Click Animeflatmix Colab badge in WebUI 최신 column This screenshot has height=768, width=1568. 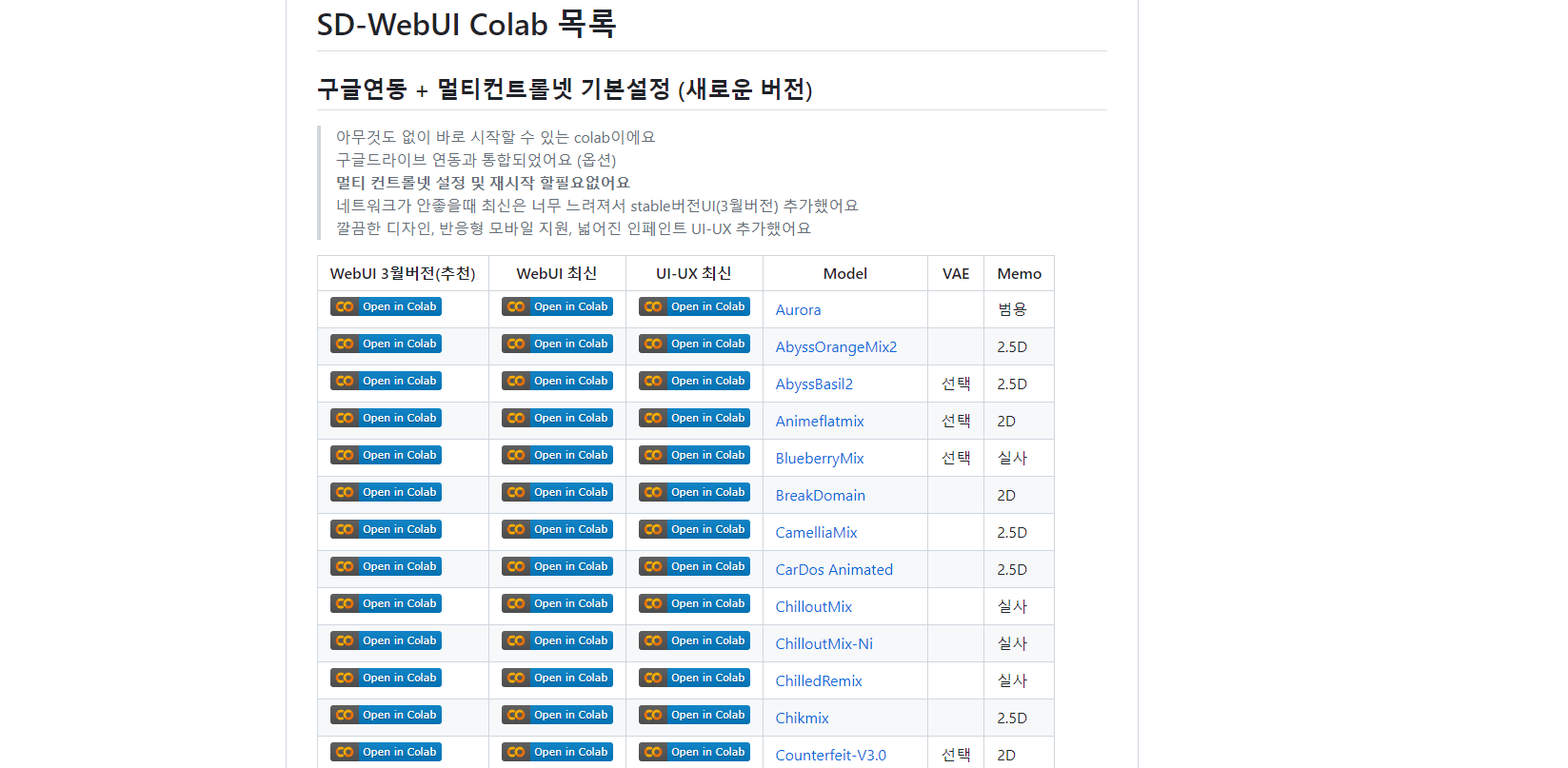tap(557, 418)
